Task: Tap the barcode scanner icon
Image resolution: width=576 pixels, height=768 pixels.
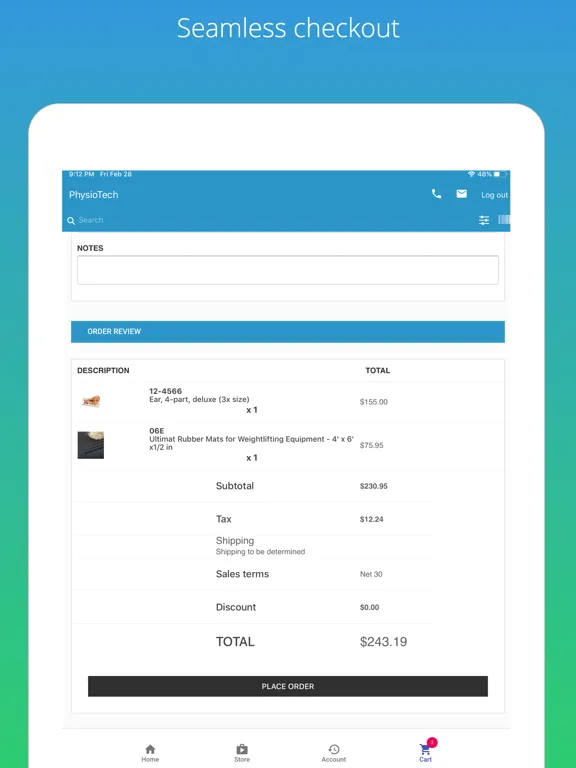Action: pos(504,219)
